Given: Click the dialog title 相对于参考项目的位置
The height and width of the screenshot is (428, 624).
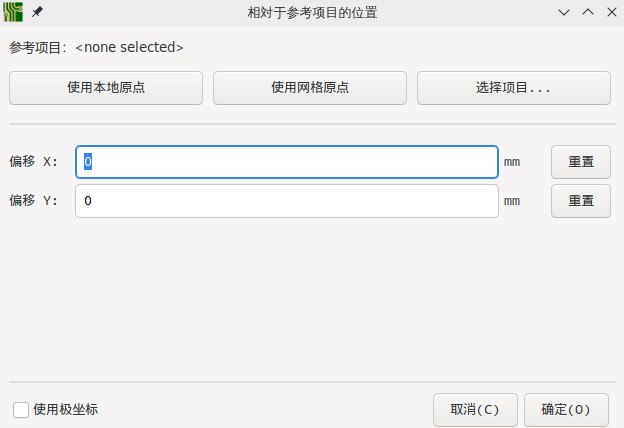Looking at the screenshot, I should (312, 13).
